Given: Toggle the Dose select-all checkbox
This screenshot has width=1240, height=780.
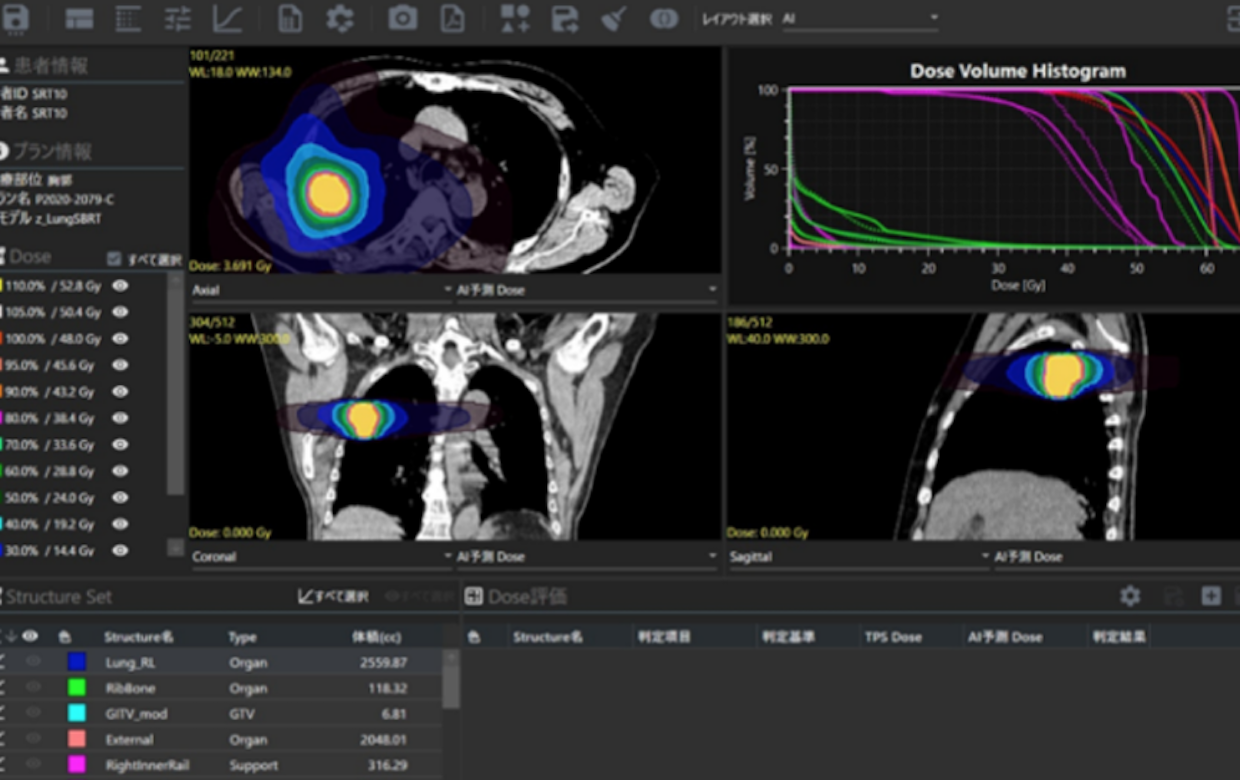Looking at the screenshot, I should (114, 259).
